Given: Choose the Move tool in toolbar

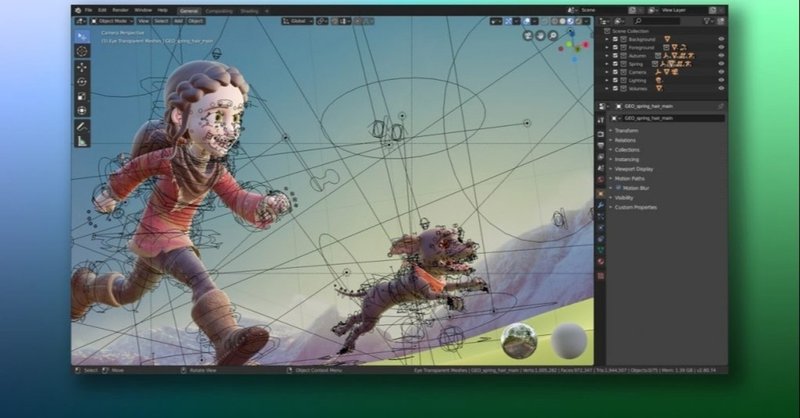Looking at the screenshot, I should pos(82,67).
